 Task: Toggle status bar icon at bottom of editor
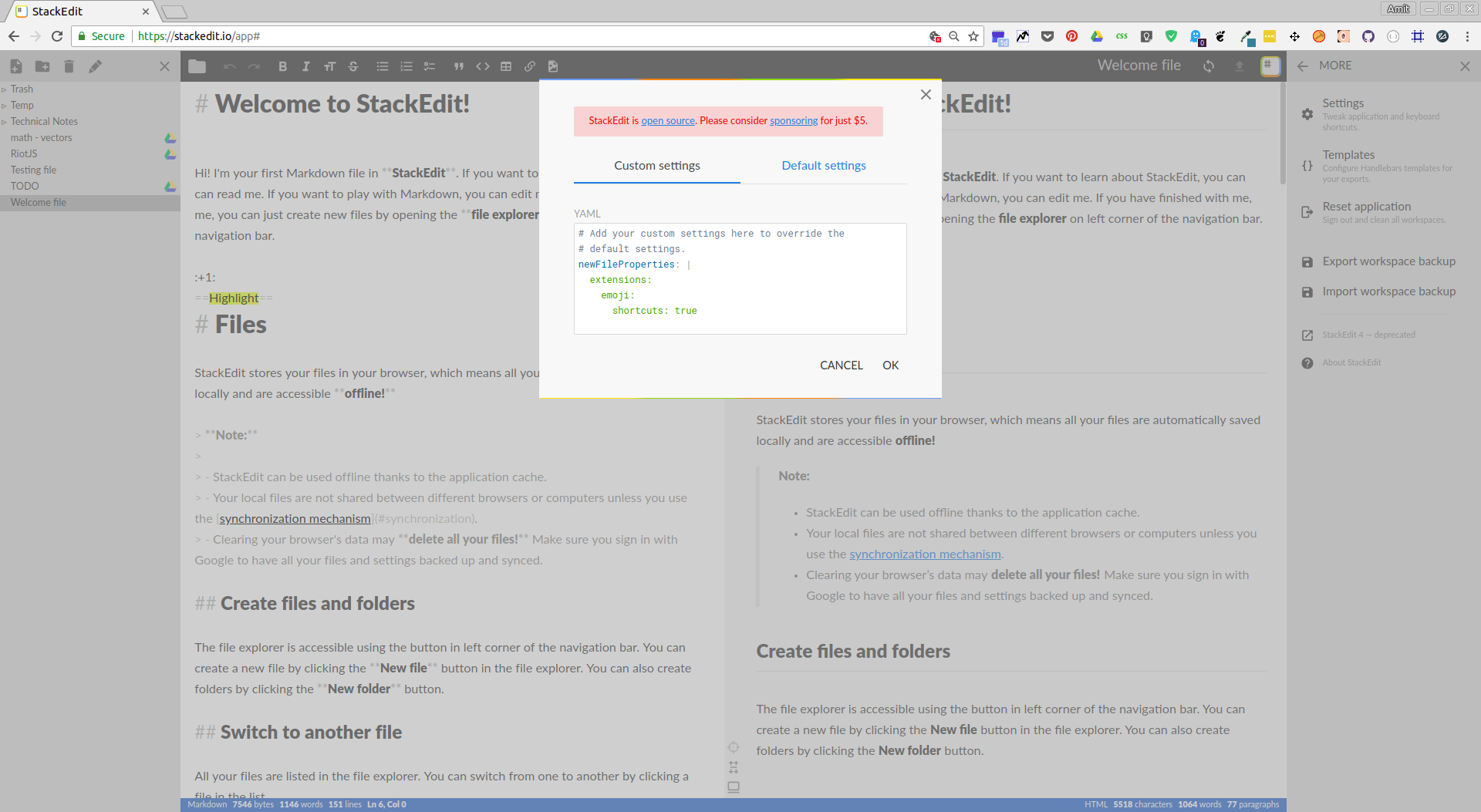pyautogui.click(x=734, y=787)
